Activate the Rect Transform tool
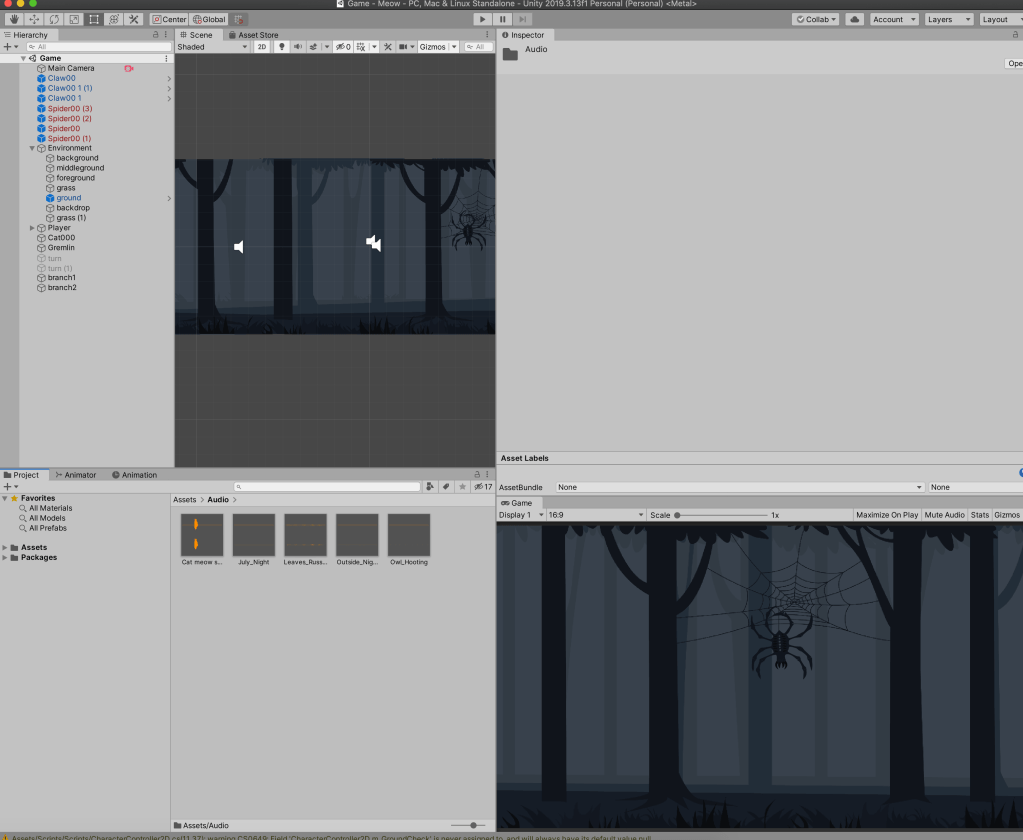This screenshot has width=1023, height=840. pyautogui.click(x=94, y=19)
